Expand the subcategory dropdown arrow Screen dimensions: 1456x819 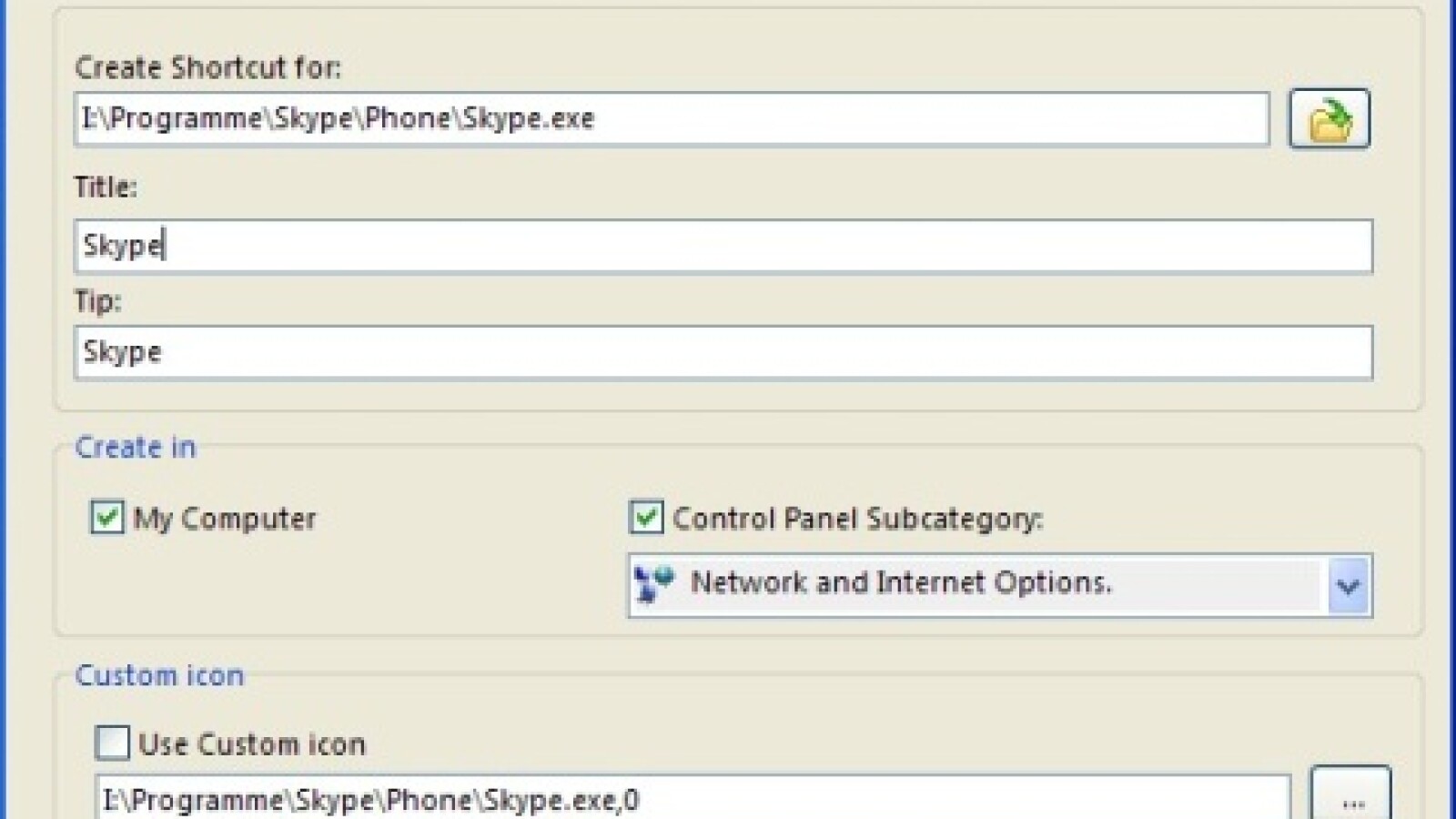coord(1348,585)
